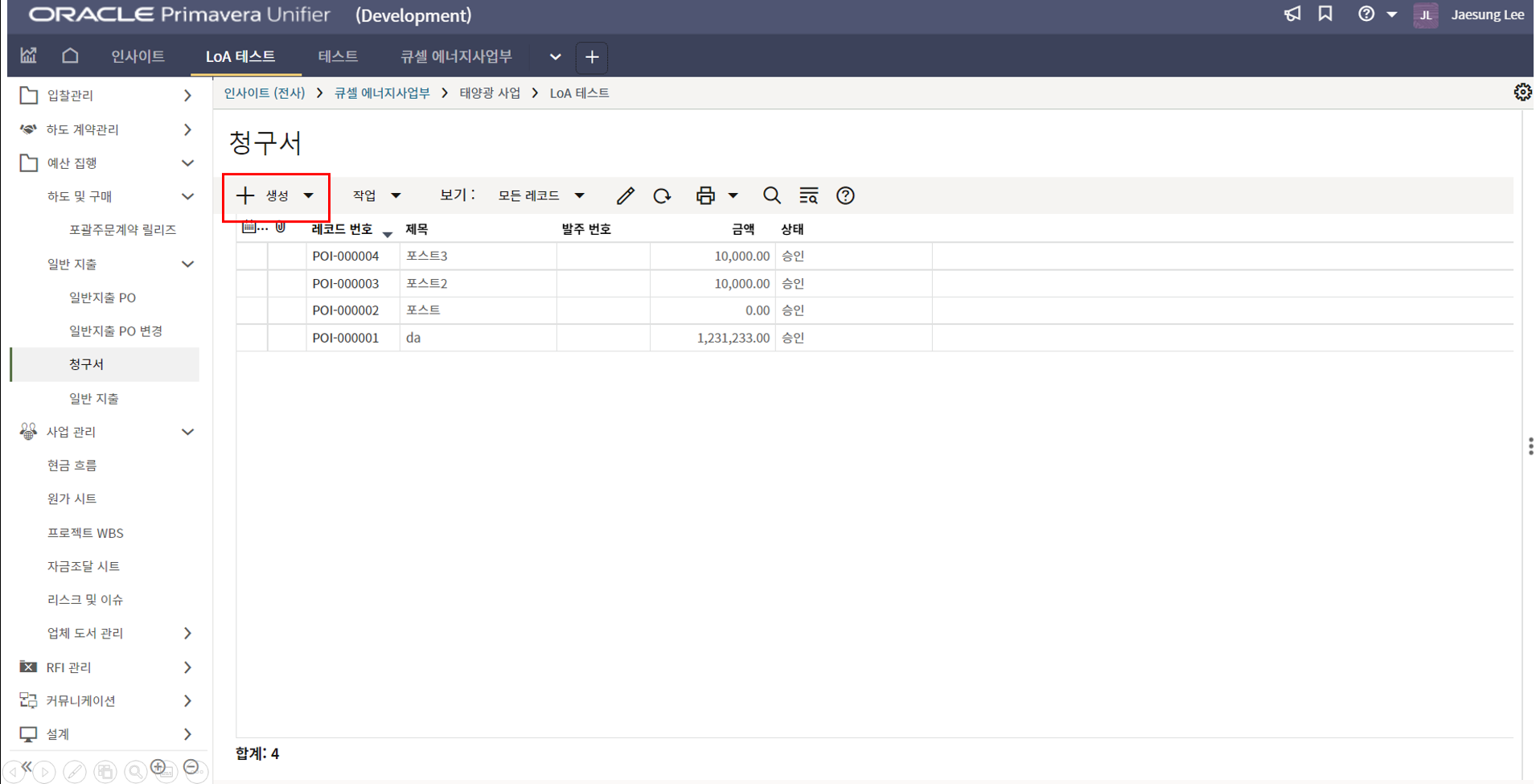The height and width of the screenshot is (784, 1536).
Task: Click the print icon in toolbar
Action: (705, 195)
